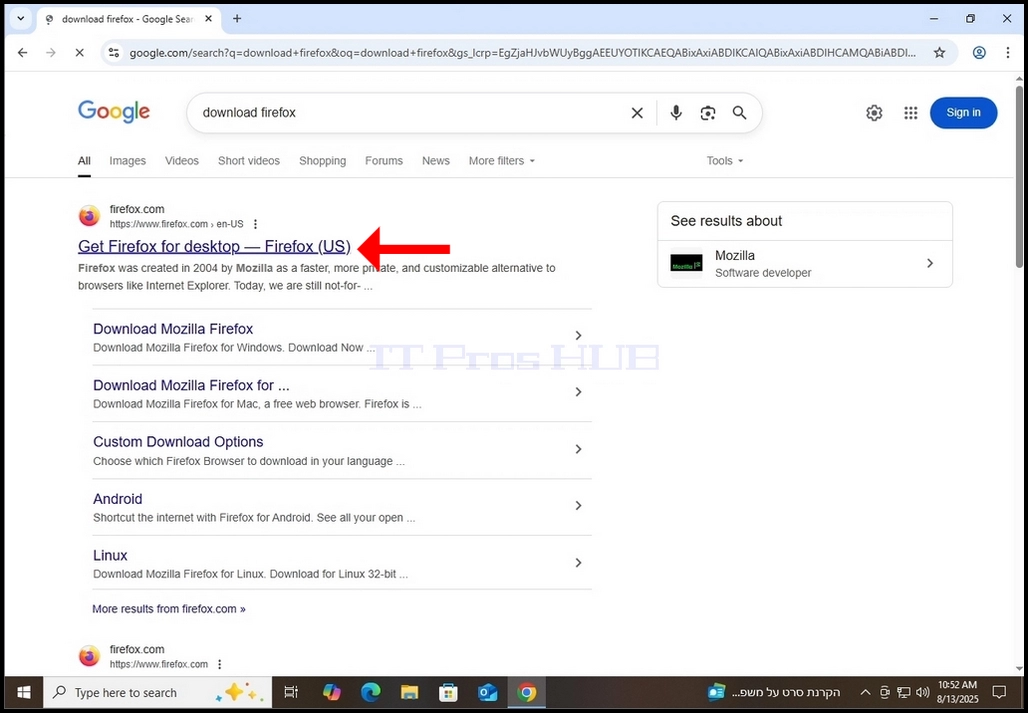The height and width of the screenshot is (713, 1028).
Task: Click the Firefox favicon of first result
Action: (x=89, y=216)
